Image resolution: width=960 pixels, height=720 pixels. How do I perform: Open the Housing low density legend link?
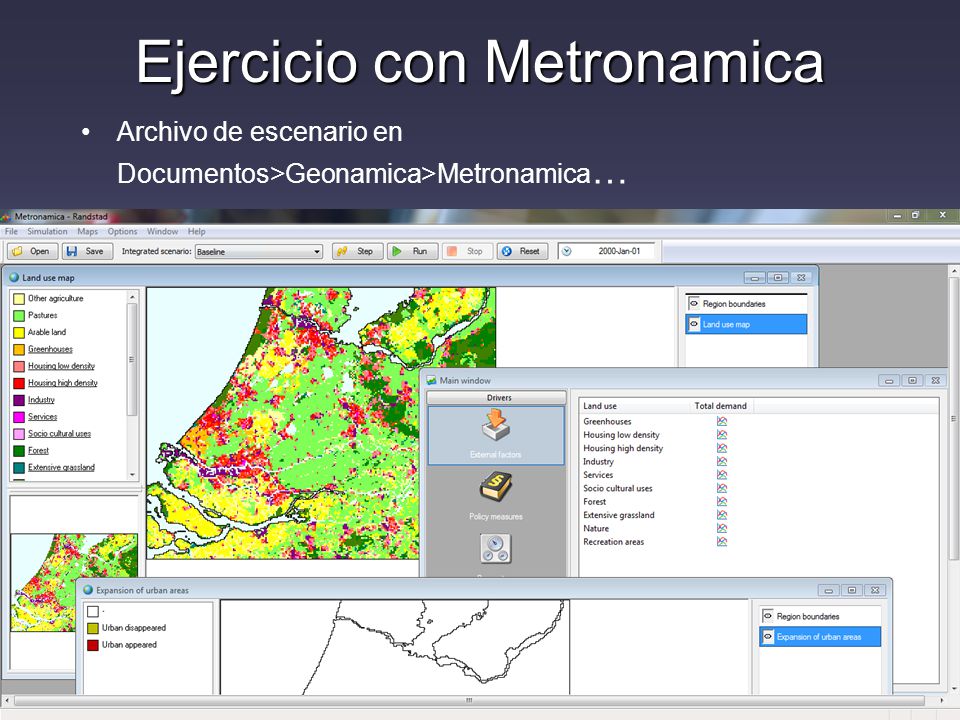(x=61, y=366)
